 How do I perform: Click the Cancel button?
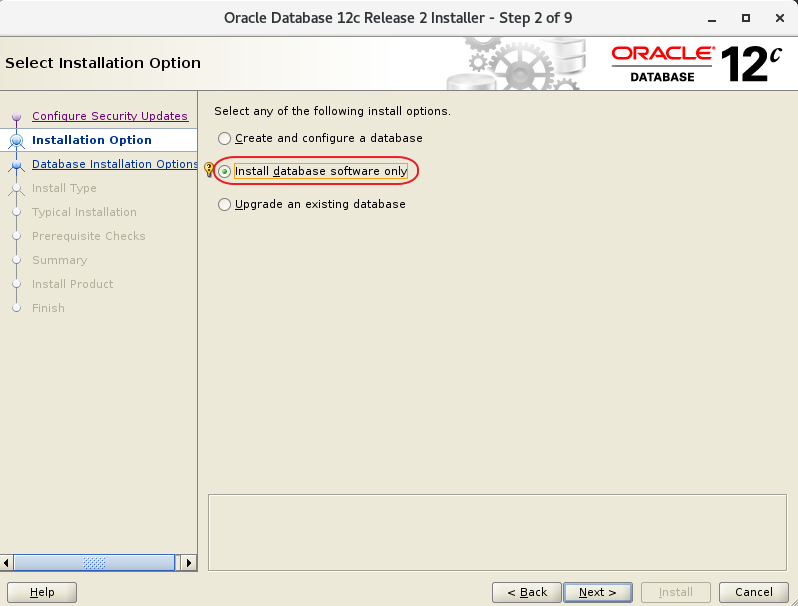pyautogui.click(x=754, y=592)
